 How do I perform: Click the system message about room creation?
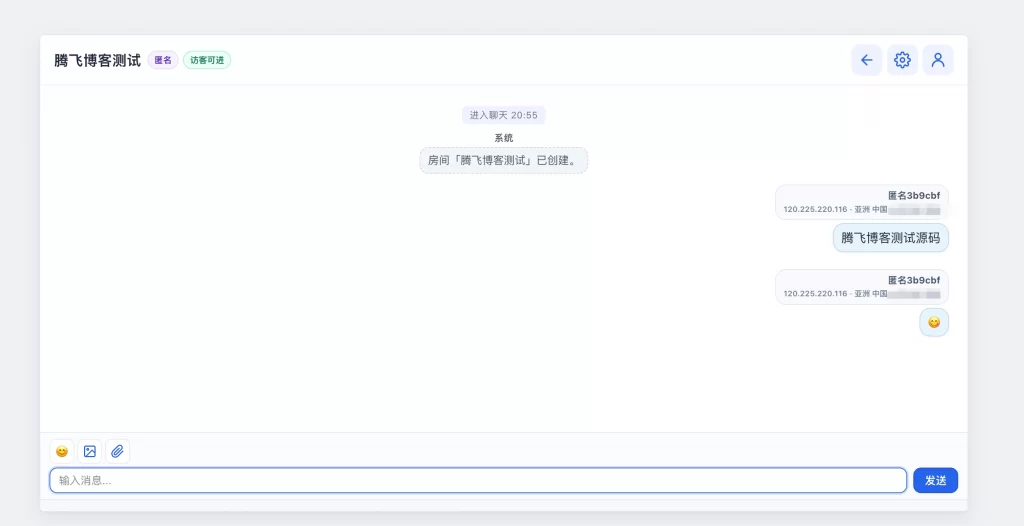click(503, 160)
